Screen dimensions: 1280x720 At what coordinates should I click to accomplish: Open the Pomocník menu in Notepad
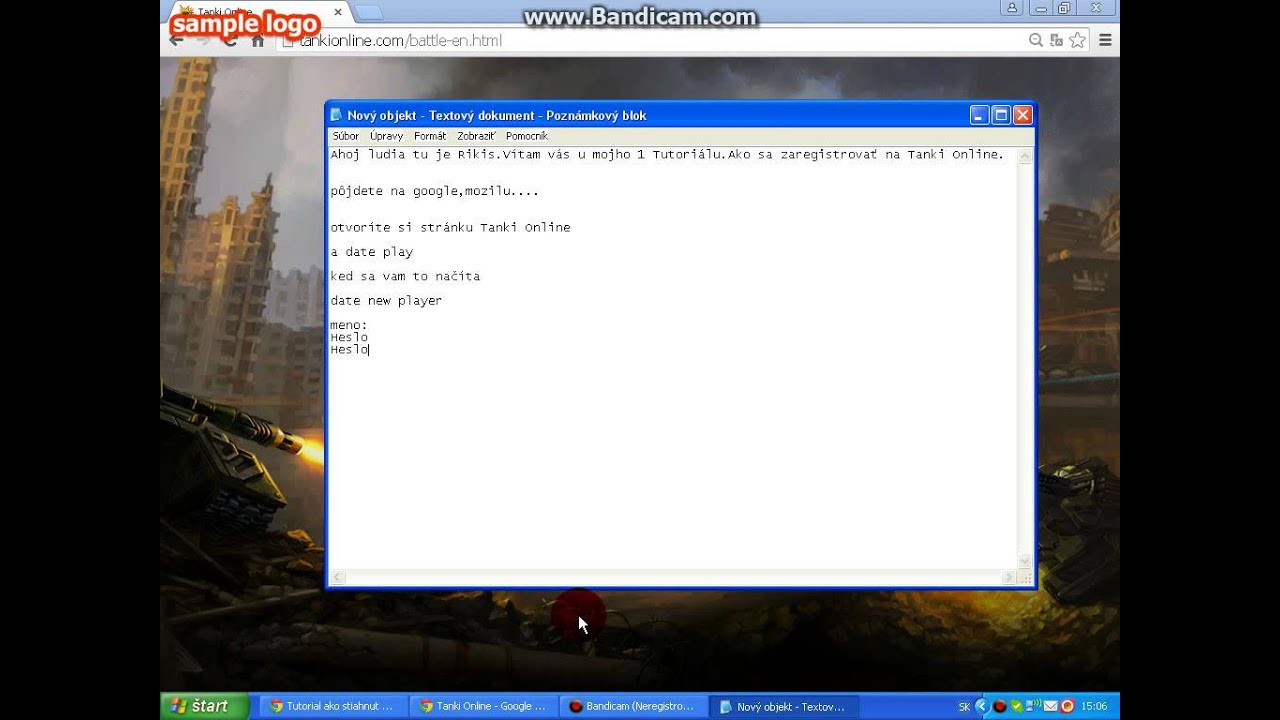(x=527, y=136)
